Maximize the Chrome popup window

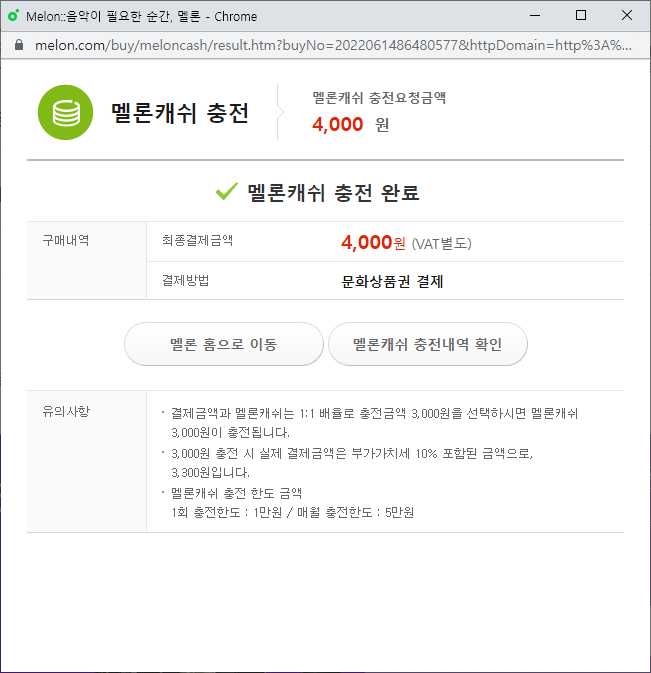tap(581, 15)
